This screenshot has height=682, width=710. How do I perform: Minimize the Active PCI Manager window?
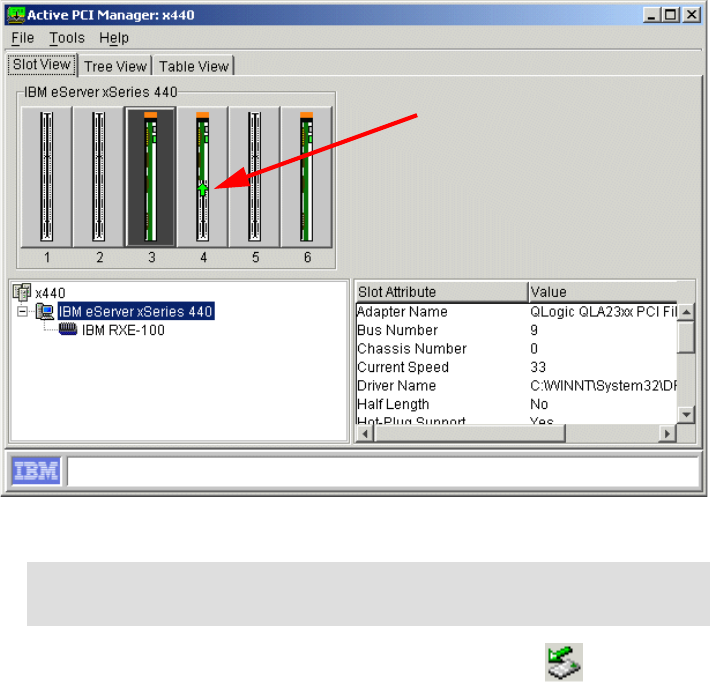(651, 15)
